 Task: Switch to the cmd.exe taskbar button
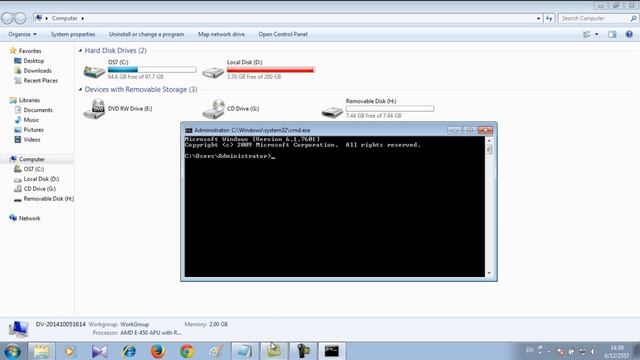[331, 351]
